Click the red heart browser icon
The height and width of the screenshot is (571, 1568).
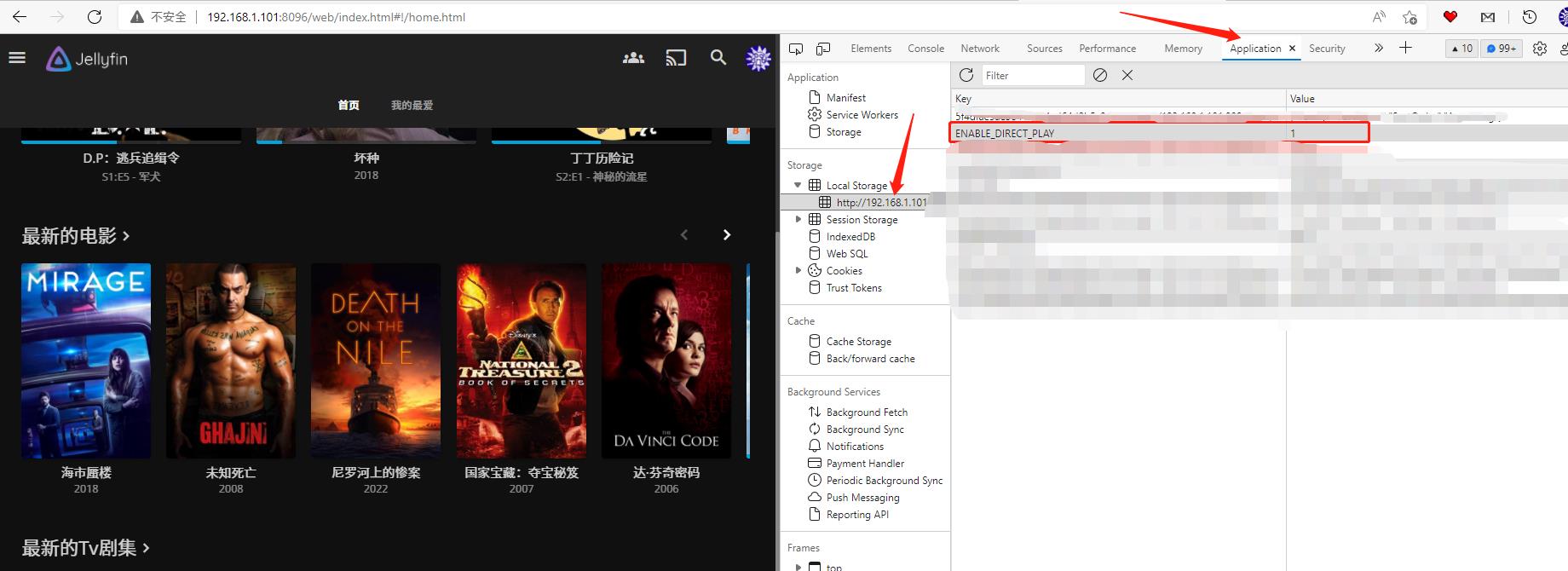tap(1450, 17)
